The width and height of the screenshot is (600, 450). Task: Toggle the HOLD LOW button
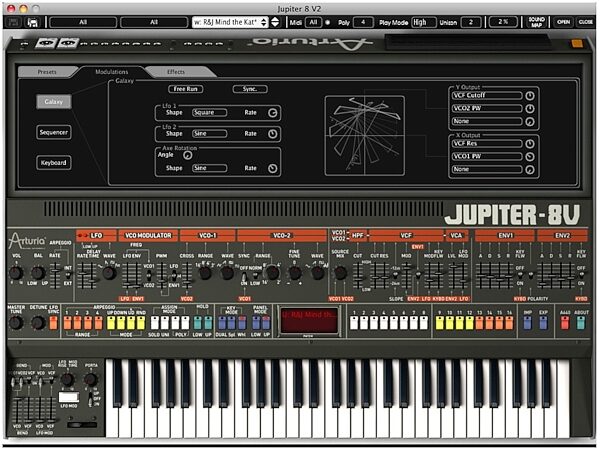[197, 323]
